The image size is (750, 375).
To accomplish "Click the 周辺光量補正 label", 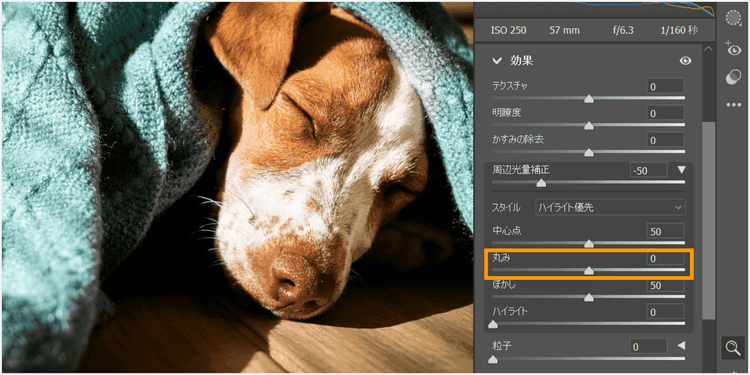I will [x=522, y=169].
